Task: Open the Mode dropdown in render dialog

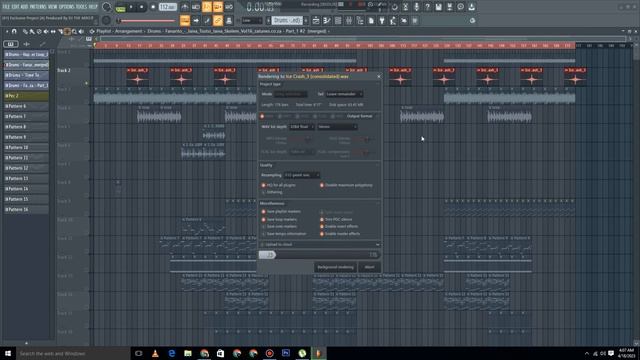Action: click(291, 94)
